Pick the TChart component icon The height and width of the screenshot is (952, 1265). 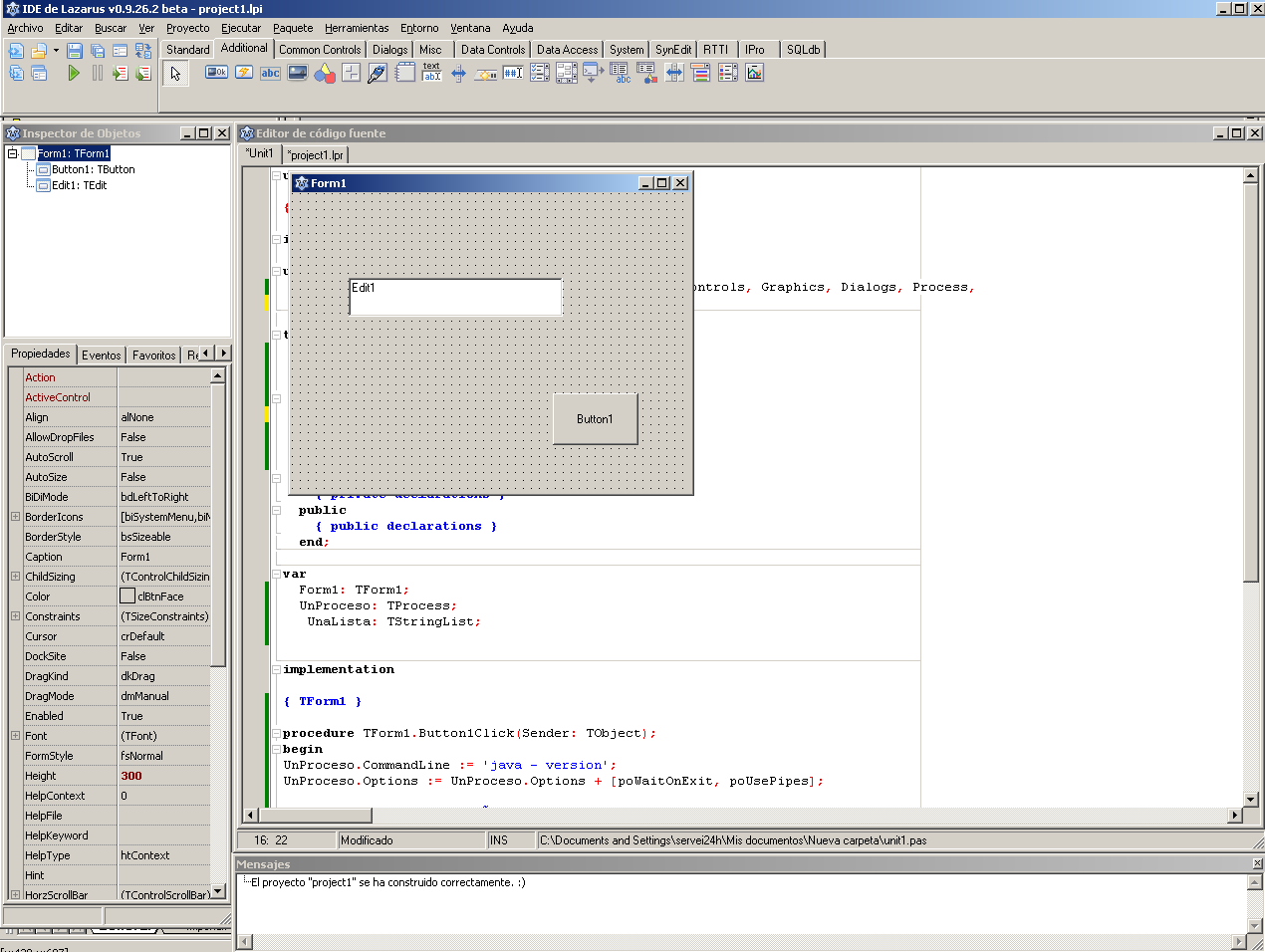[754, 72]
